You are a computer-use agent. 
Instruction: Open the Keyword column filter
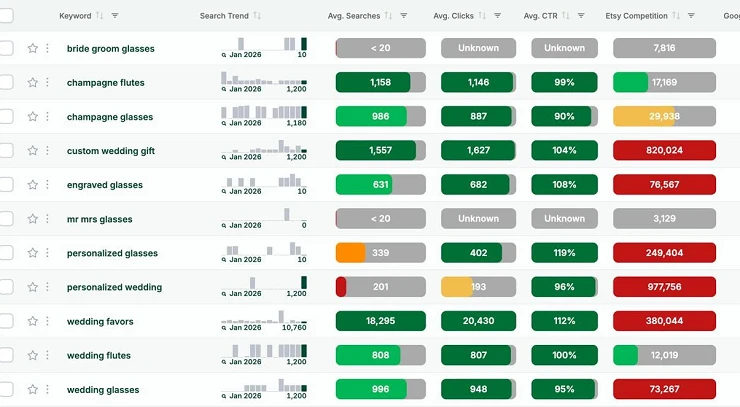pos(115,16)
